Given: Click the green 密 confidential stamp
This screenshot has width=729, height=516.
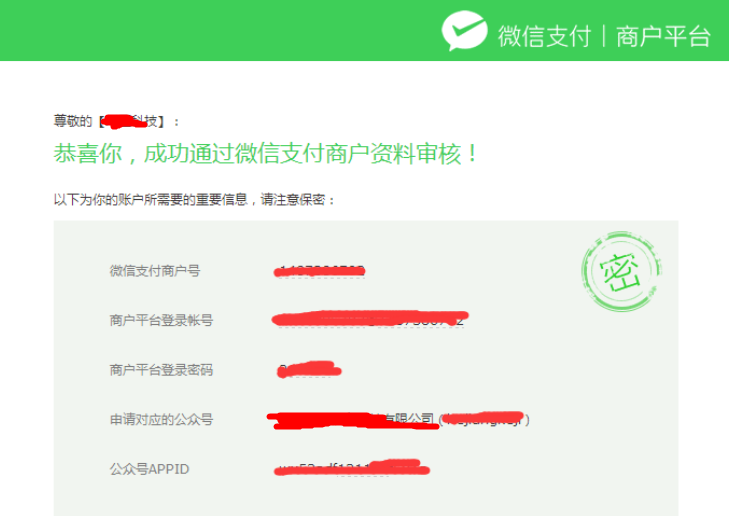Looking at the screenshot, I should (621, 271).
